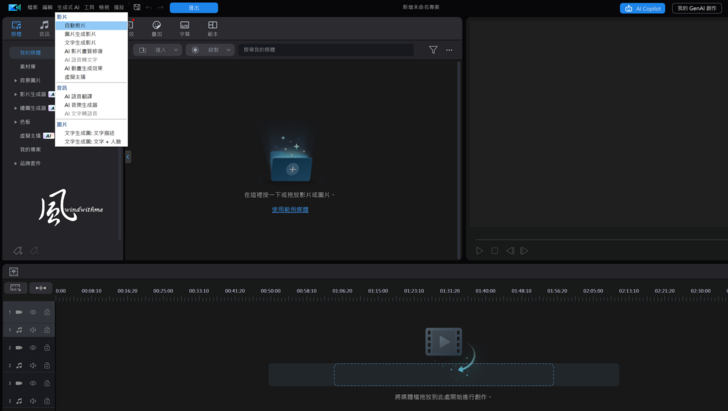This screenshot has width=728, height=411.
Task: Click the big add media folder icon
Action: point(292,165)
